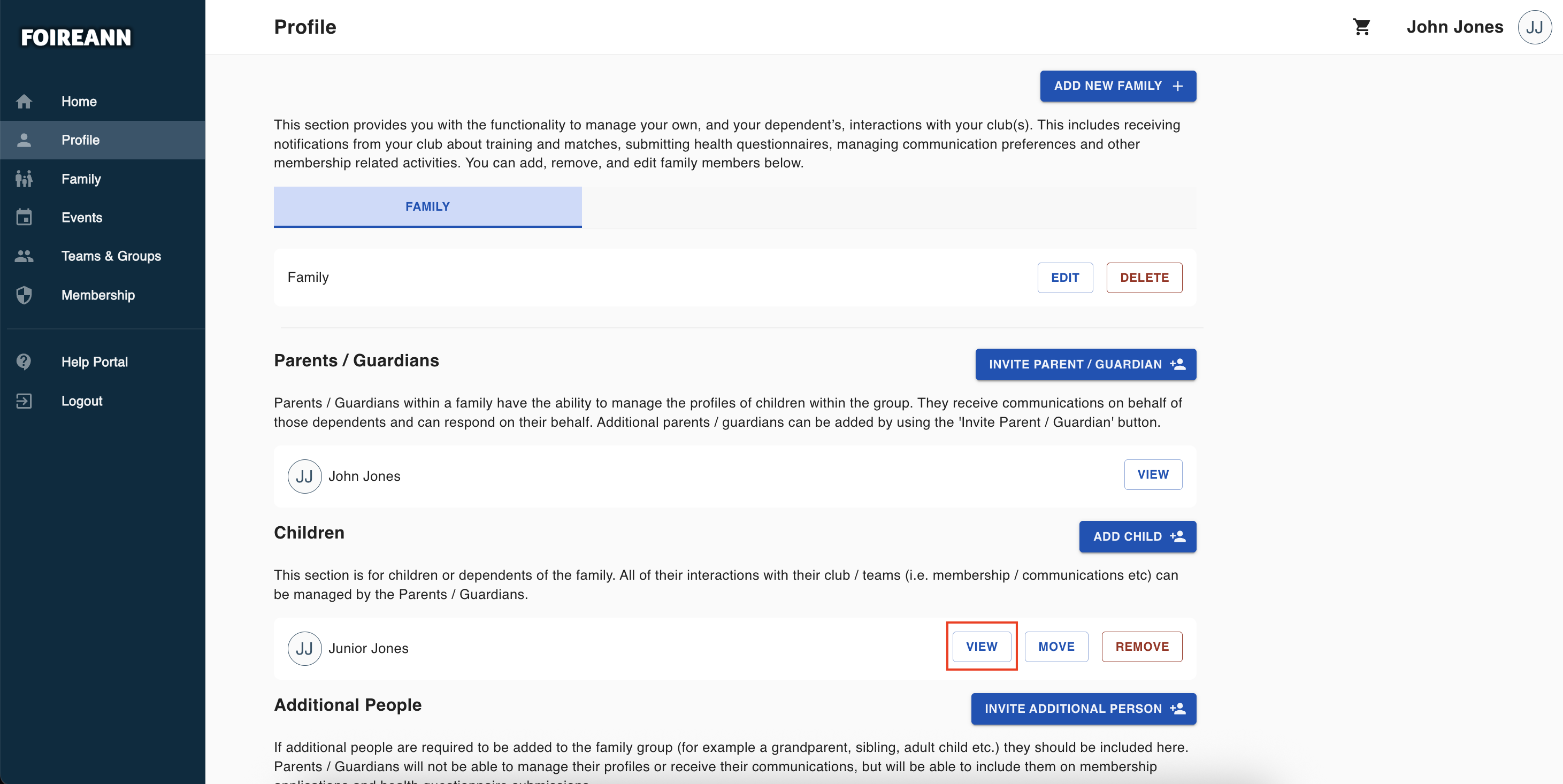
Task: Open Membership in sidebar
Action: (x=103, y=295)
